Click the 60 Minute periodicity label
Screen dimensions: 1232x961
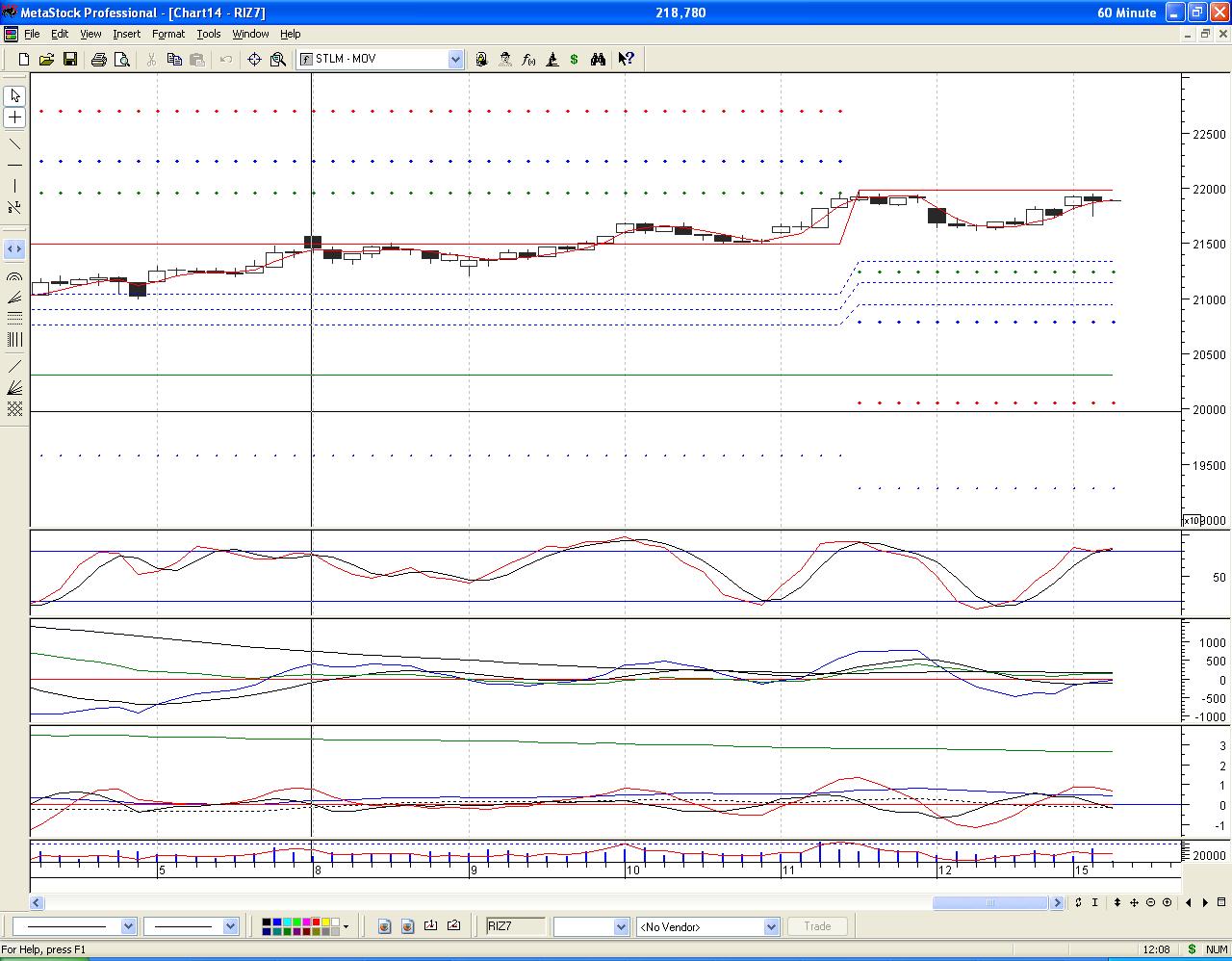(x=1126, y=13)
